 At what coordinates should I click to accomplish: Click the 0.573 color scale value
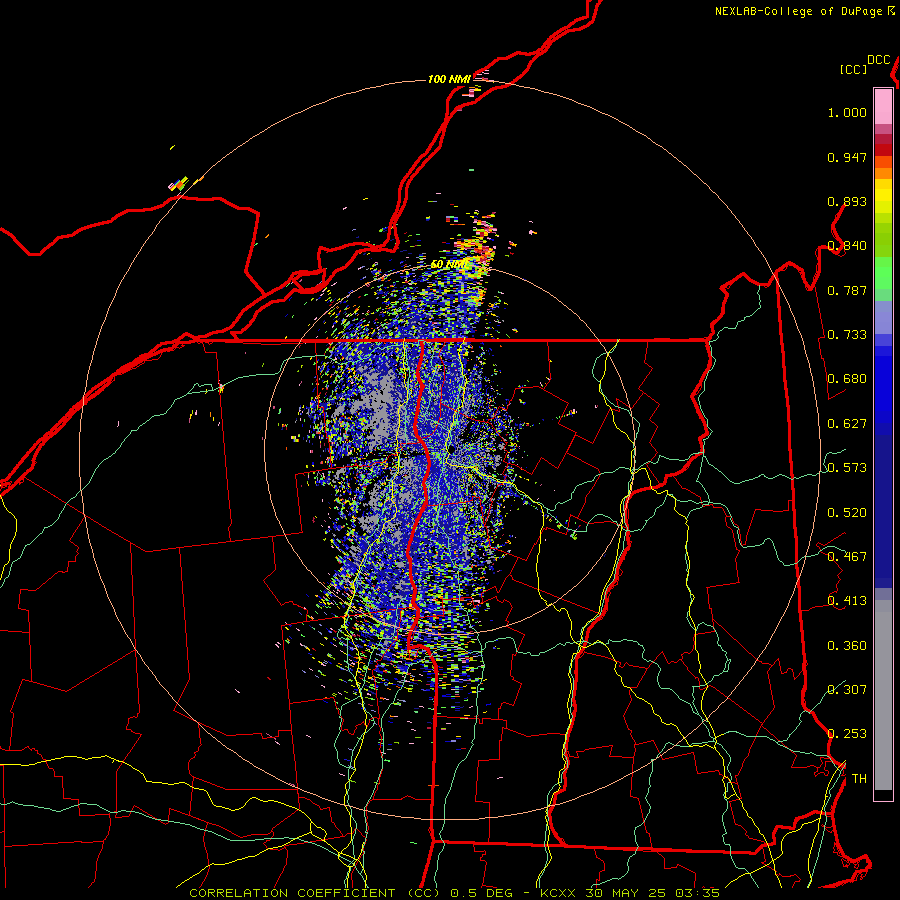coord(847,468)
